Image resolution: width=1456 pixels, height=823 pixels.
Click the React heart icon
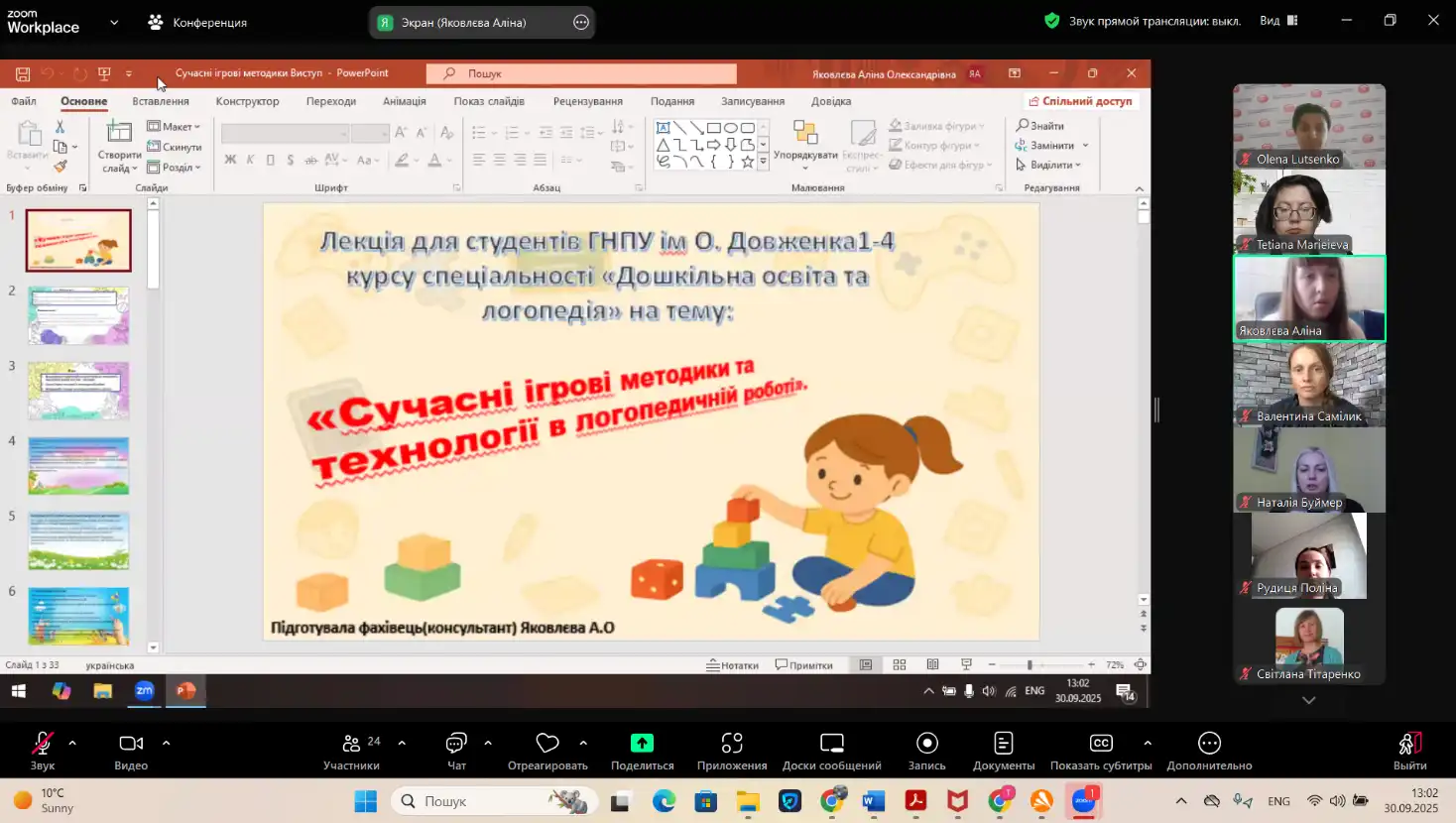tap(547, 744)
